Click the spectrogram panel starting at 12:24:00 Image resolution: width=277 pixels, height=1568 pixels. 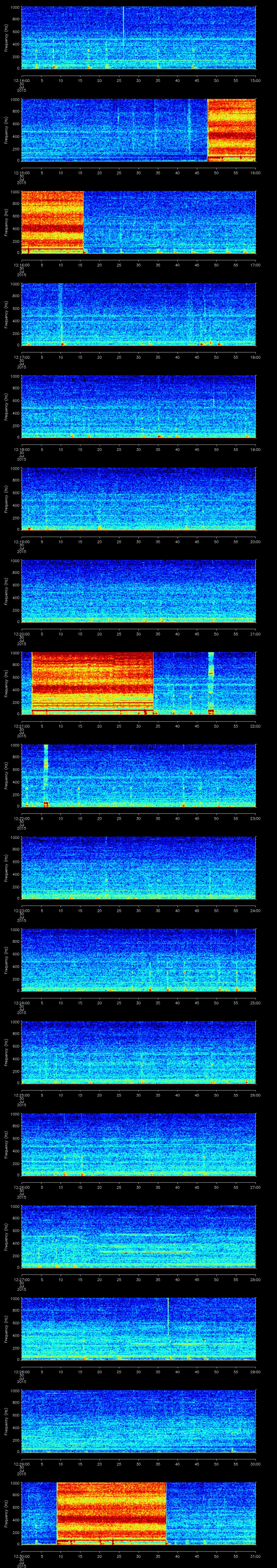138,960
